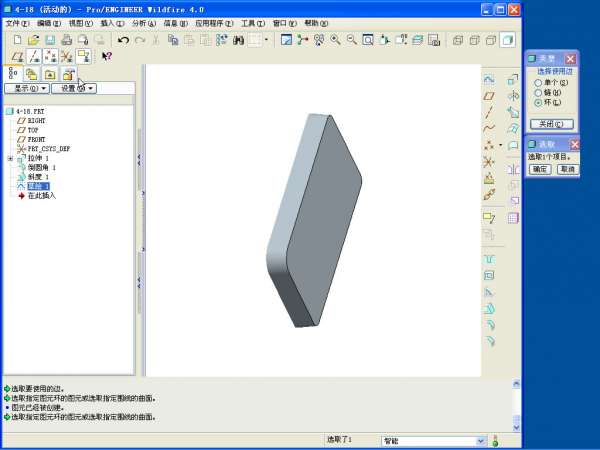The image size is (600, 450).
Task: Open the 工具 menu
Action: [253, 23]
